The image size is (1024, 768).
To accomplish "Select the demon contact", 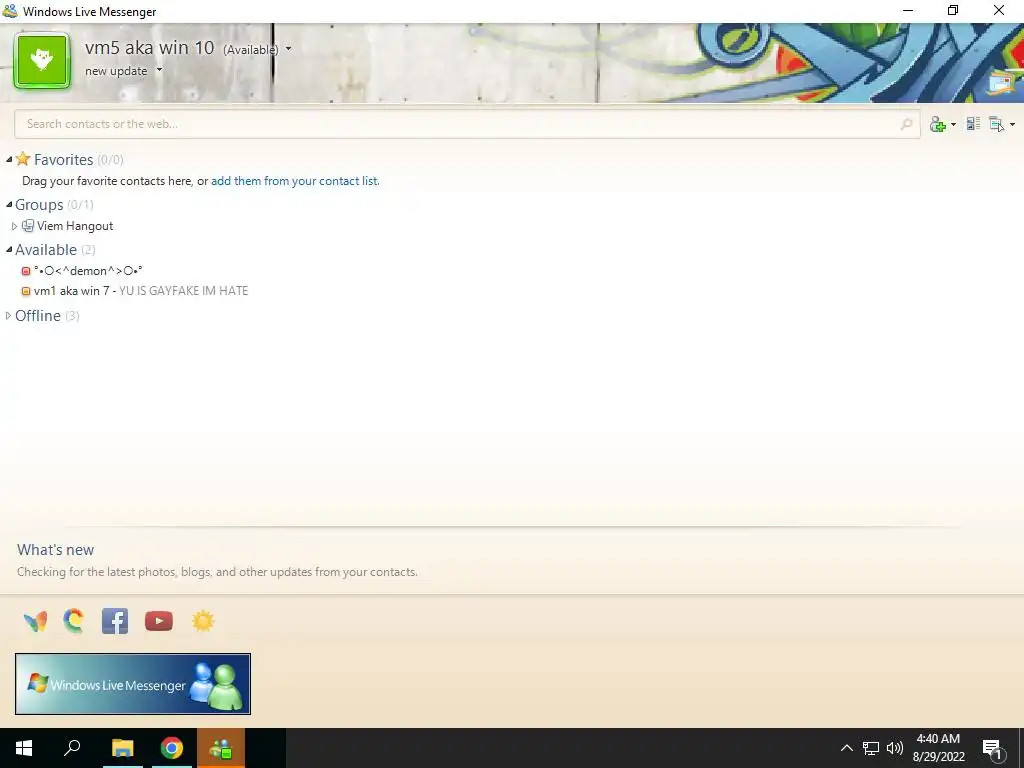I will (x=88, y=271).
